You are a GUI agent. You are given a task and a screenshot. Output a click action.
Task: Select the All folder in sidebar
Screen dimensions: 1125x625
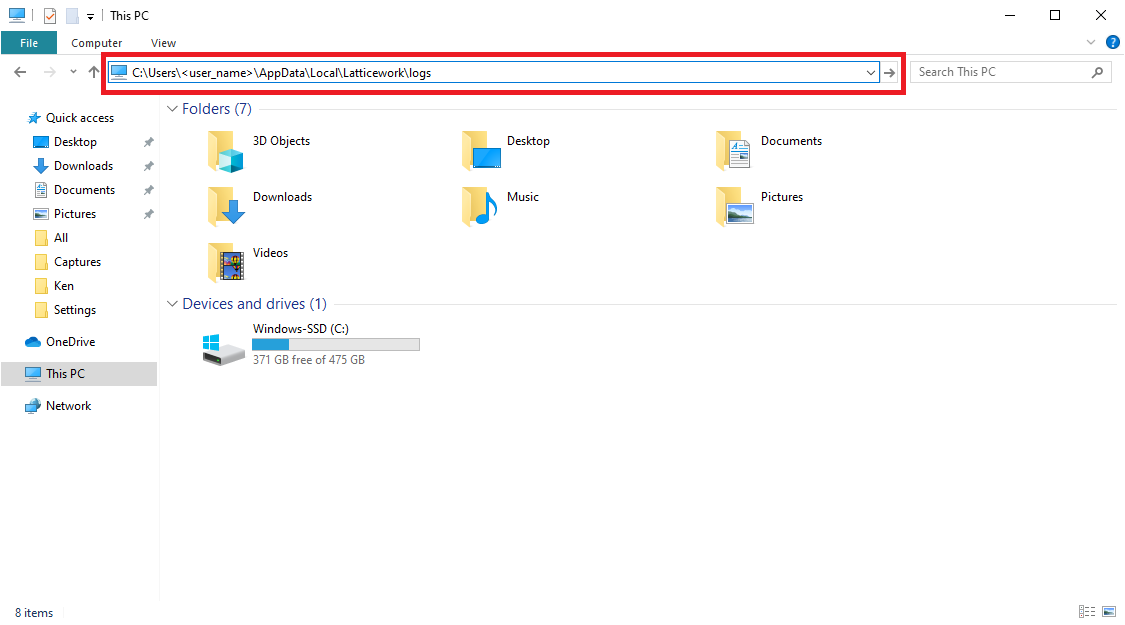pyautogui.click(x=61, y=238)
